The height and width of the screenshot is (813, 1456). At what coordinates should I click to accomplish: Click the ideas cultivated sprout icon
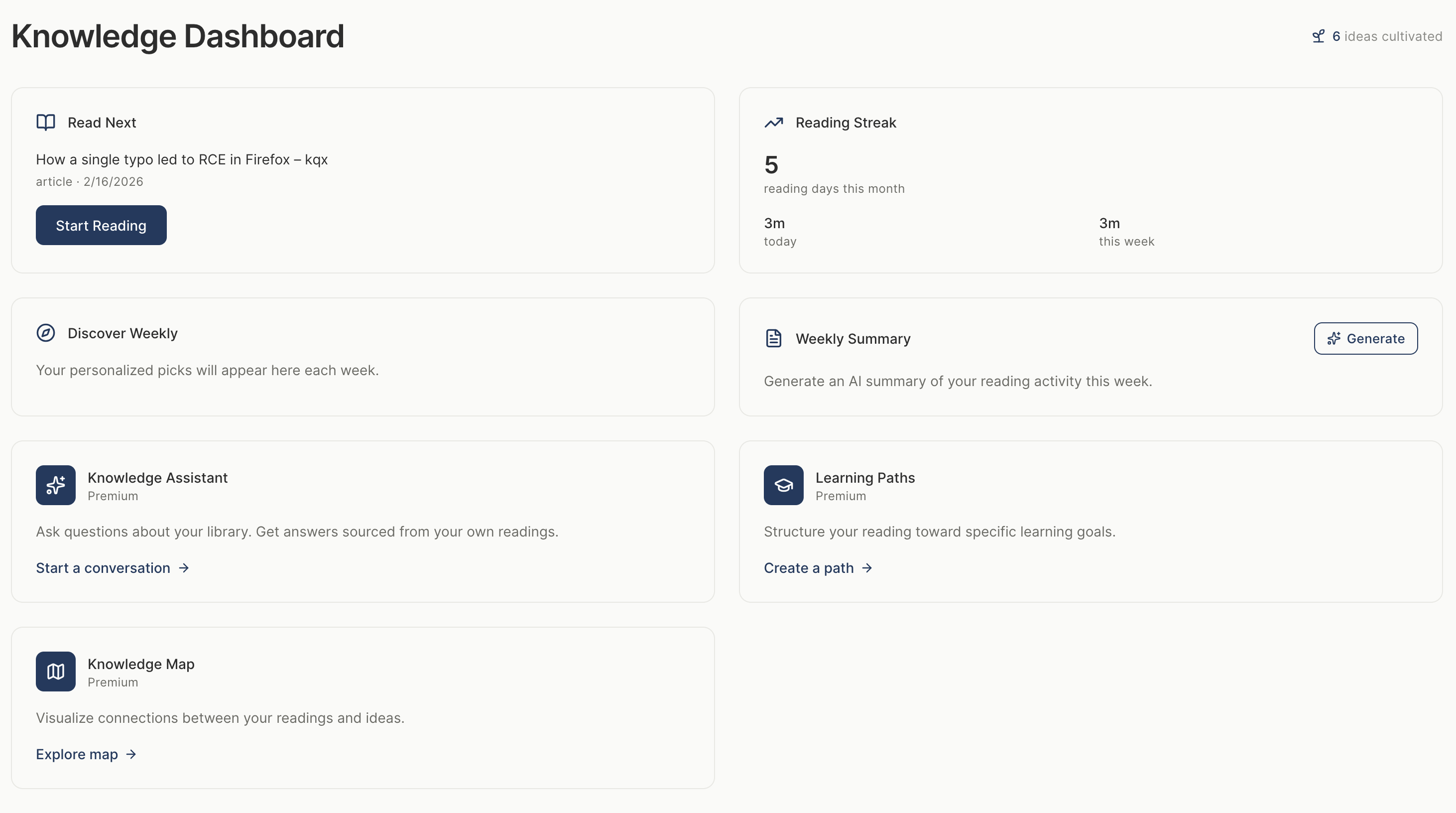tap(1318, 35)
